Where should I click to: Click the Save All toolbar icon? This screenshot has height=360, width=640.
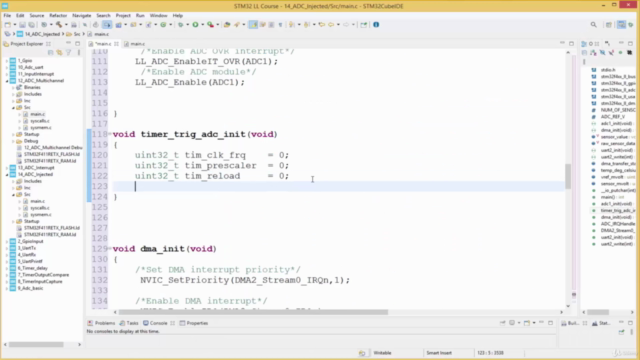tap(31, 25)
